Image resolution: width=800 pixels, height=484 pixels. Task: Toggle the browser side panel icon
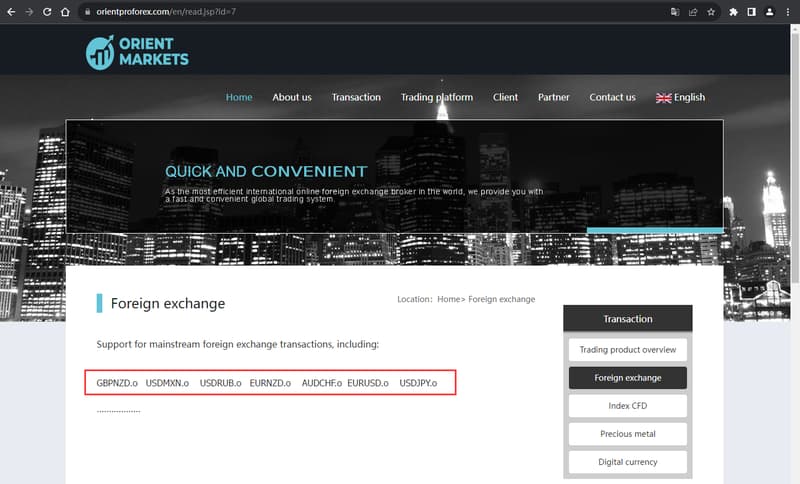[752, 12]
